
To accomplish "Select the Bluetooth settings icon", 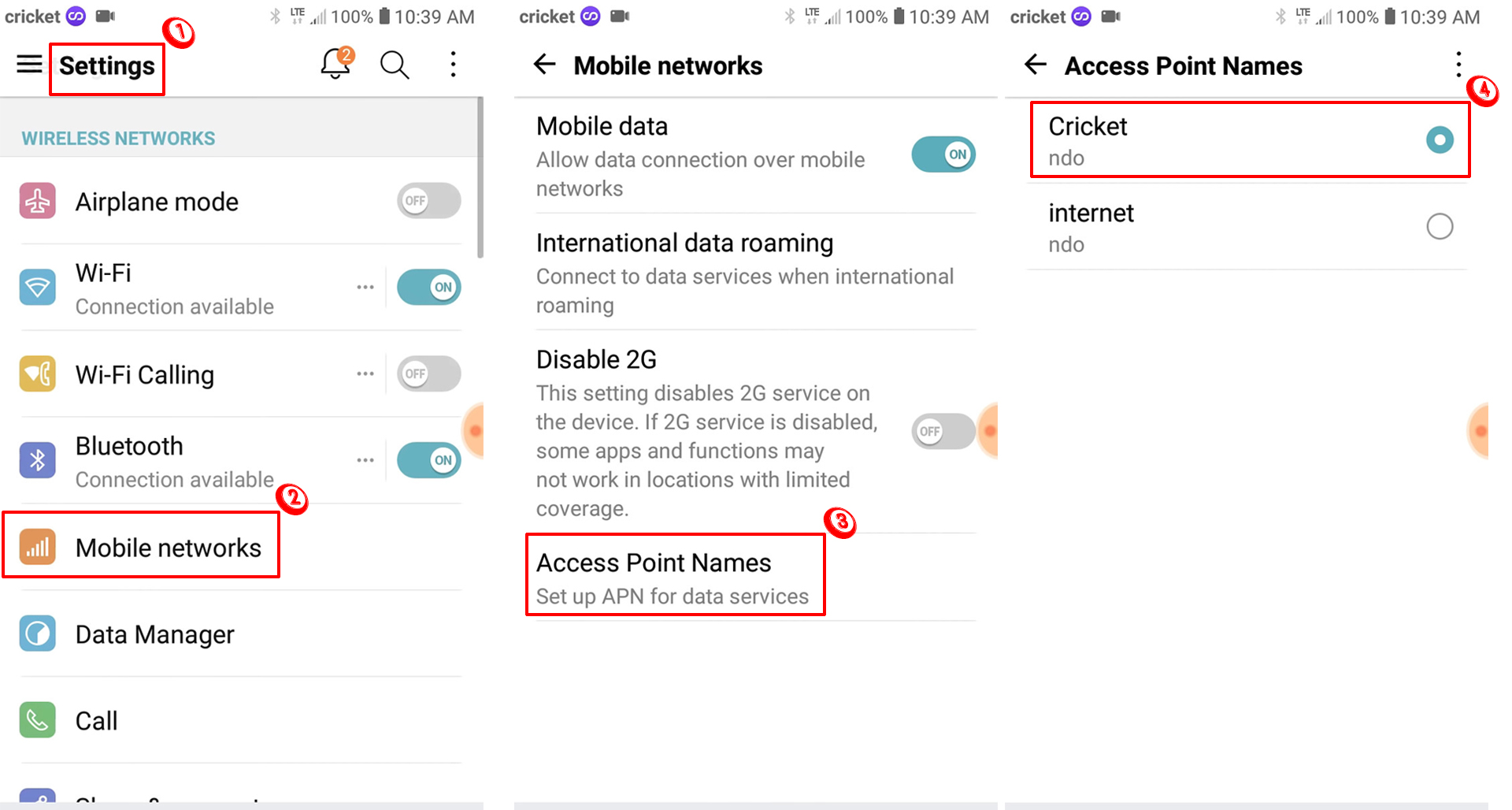I will click(x=37, y=459).
